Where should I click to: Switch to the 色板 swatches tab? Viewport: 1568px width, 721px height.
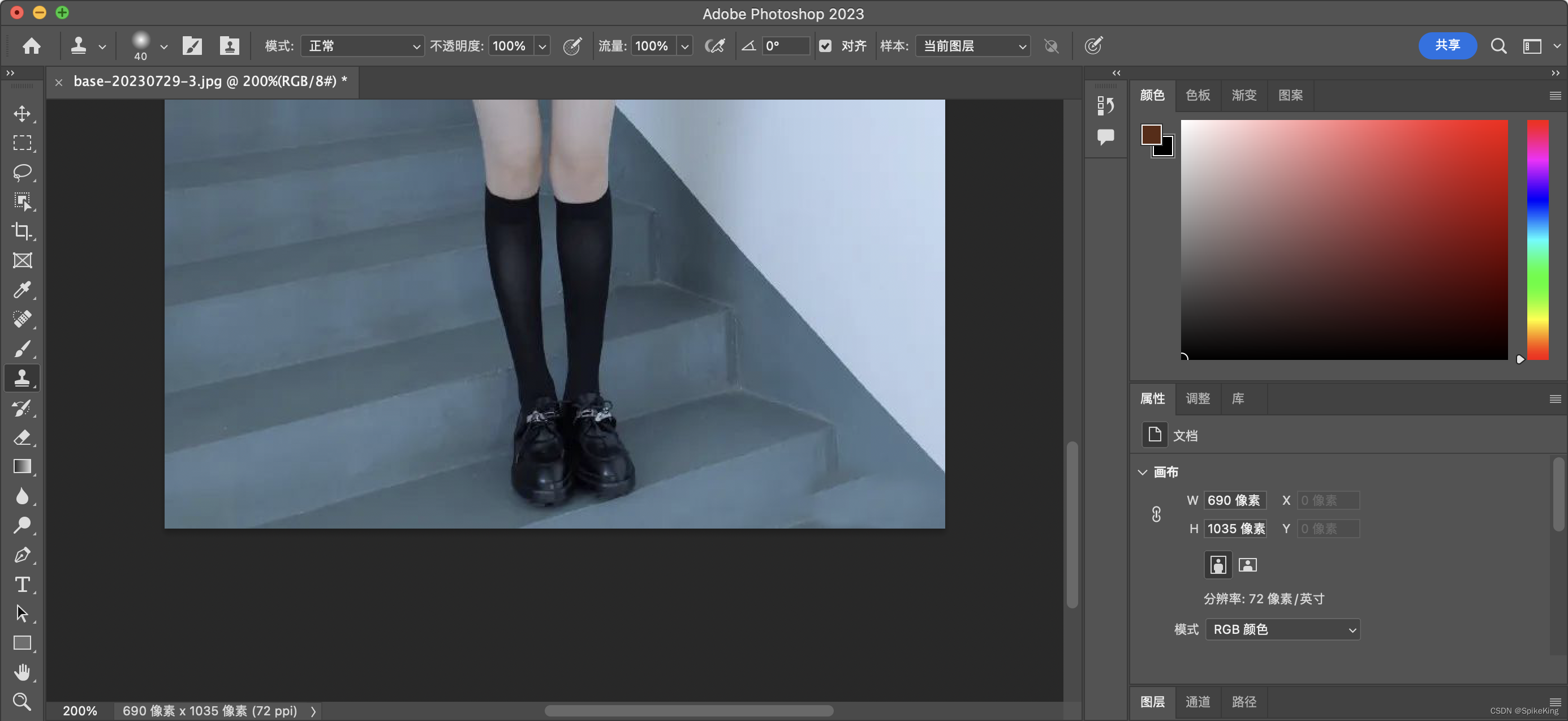click(1197, 95)
